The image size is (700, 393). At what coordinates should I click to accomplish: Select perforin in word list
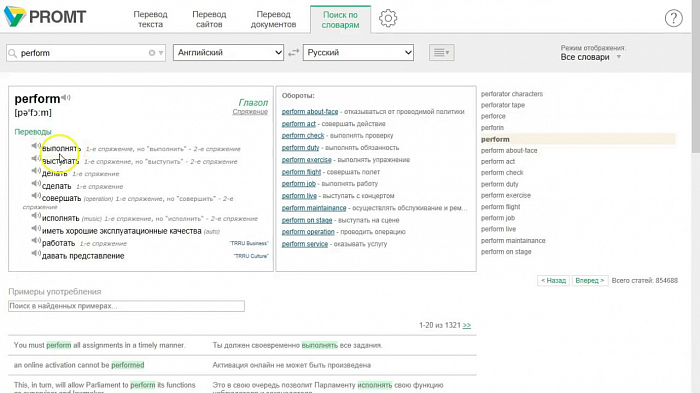(492, 128)
